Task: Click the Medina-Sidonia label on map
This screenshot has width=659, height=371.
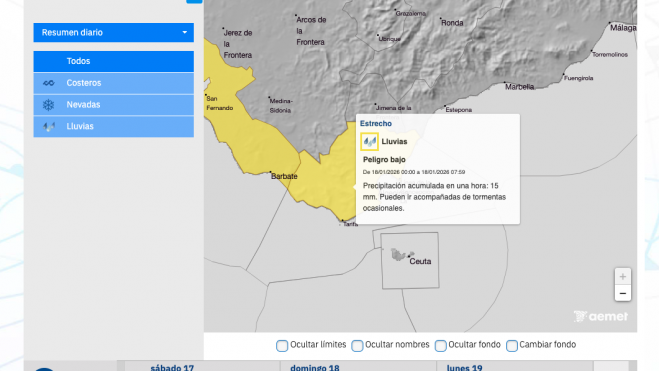Action: pyautogui.click(x=281, y=105)
